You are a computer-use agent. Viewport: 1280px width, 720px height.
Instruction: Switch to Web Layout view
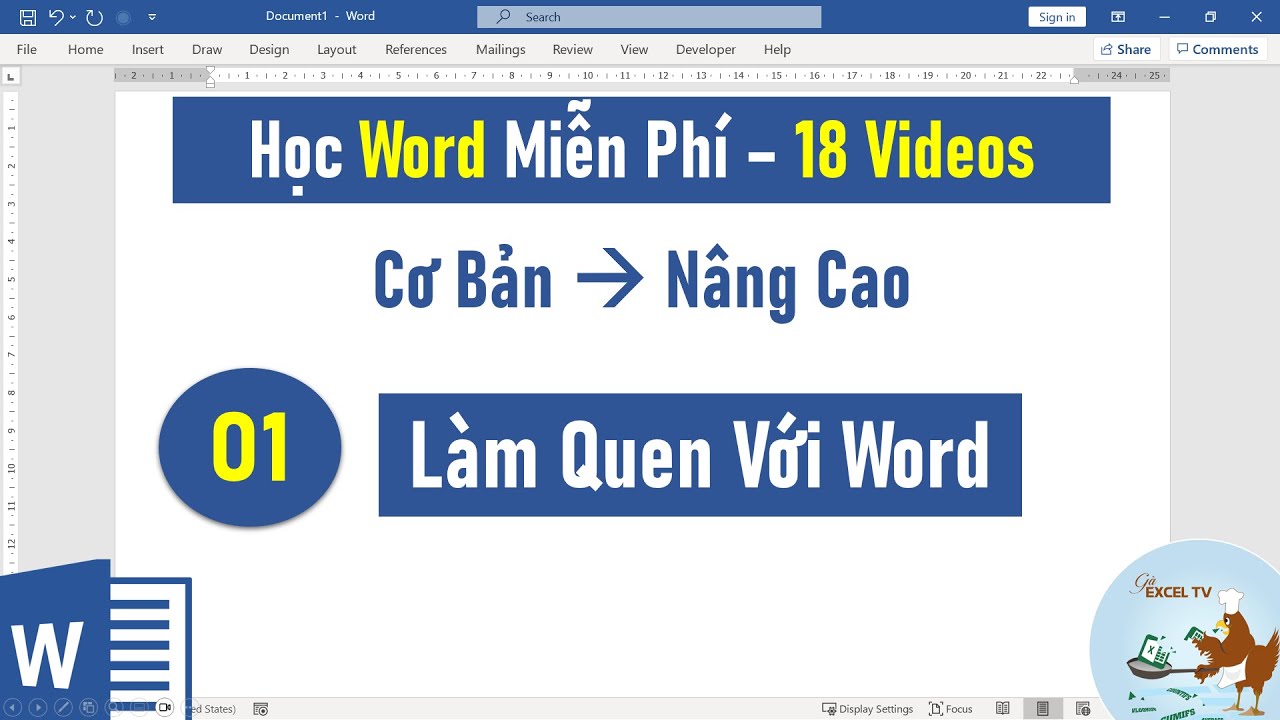[1083, 709]
